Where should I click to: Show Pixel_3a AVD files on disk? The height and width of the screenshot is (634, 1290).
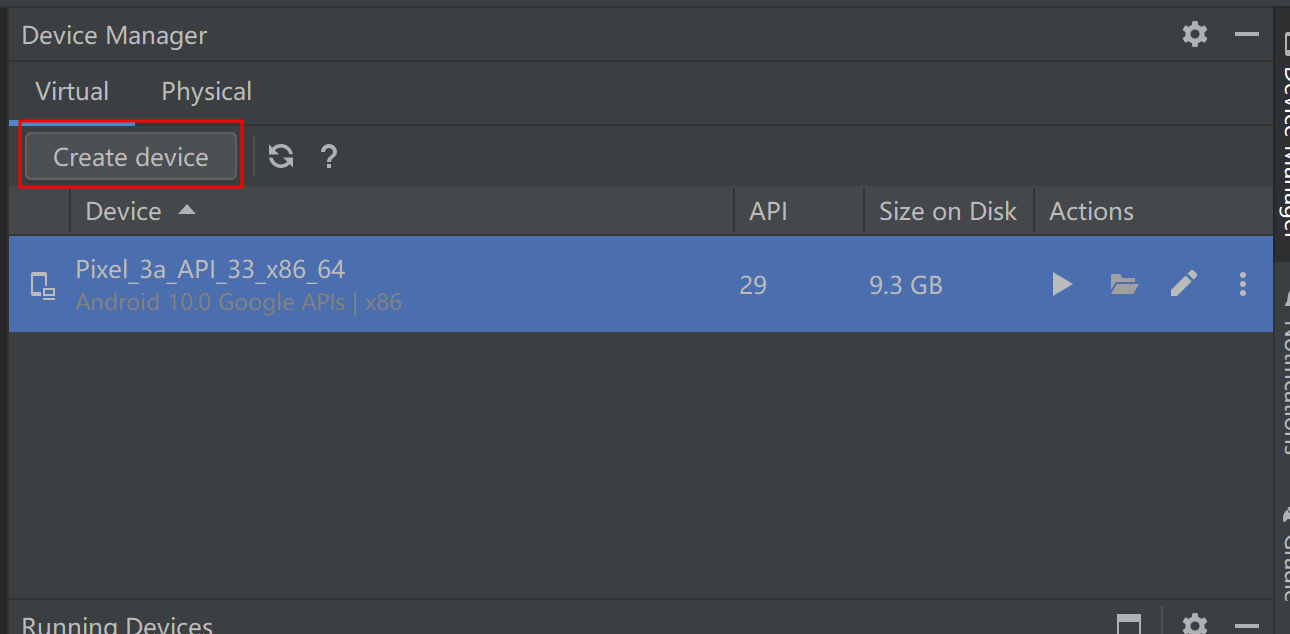(x=1124, y=285)
